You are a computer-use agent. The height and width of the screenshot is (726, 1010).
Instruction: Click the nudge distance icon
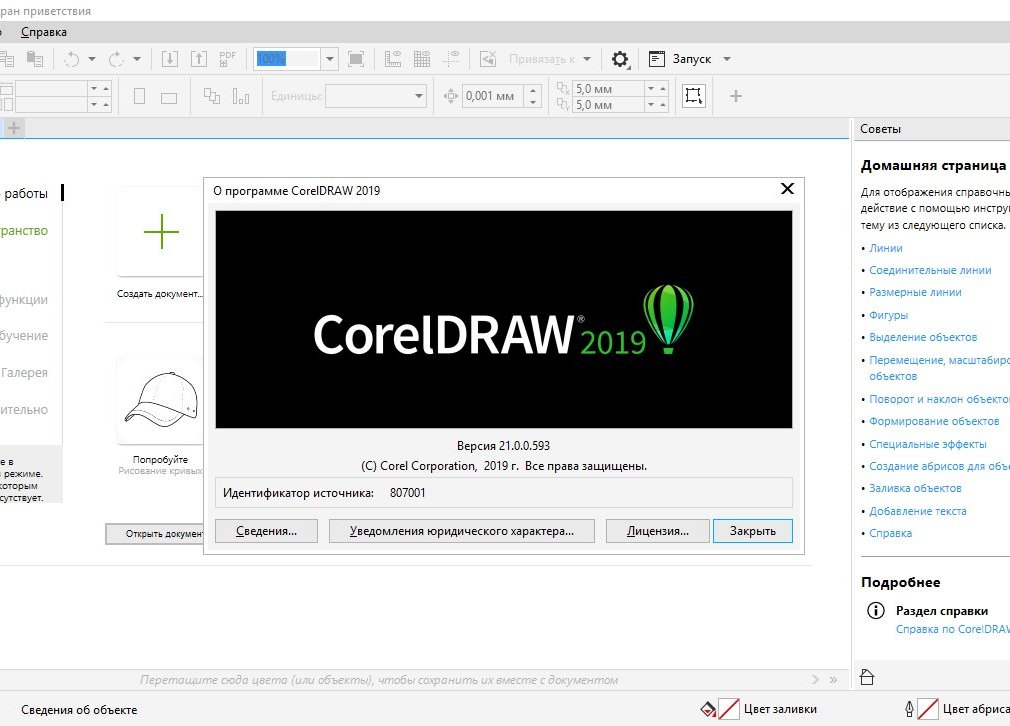(x=451, y=97)
